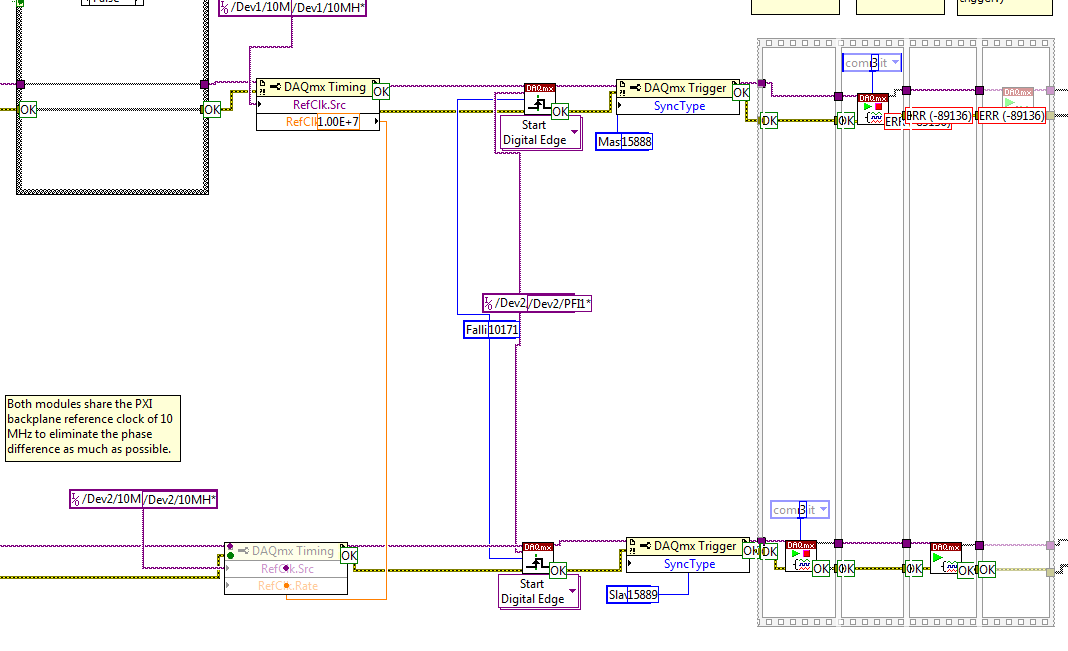Click OK probe at first frame's upper error wire
Viewport: 1068px width, 651px height.
click(769, 121)
